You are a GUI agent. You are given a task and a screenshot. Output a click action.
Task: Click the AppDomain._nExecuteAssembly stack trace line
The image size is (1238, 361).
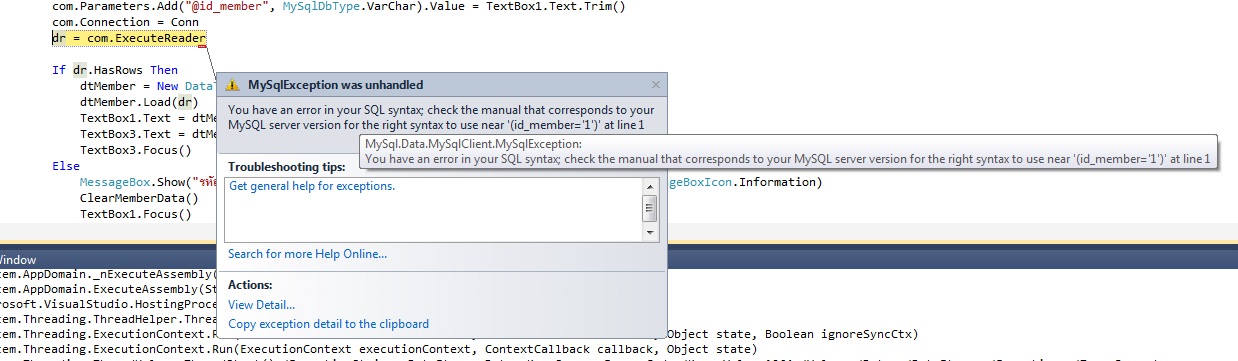point(108,274)
